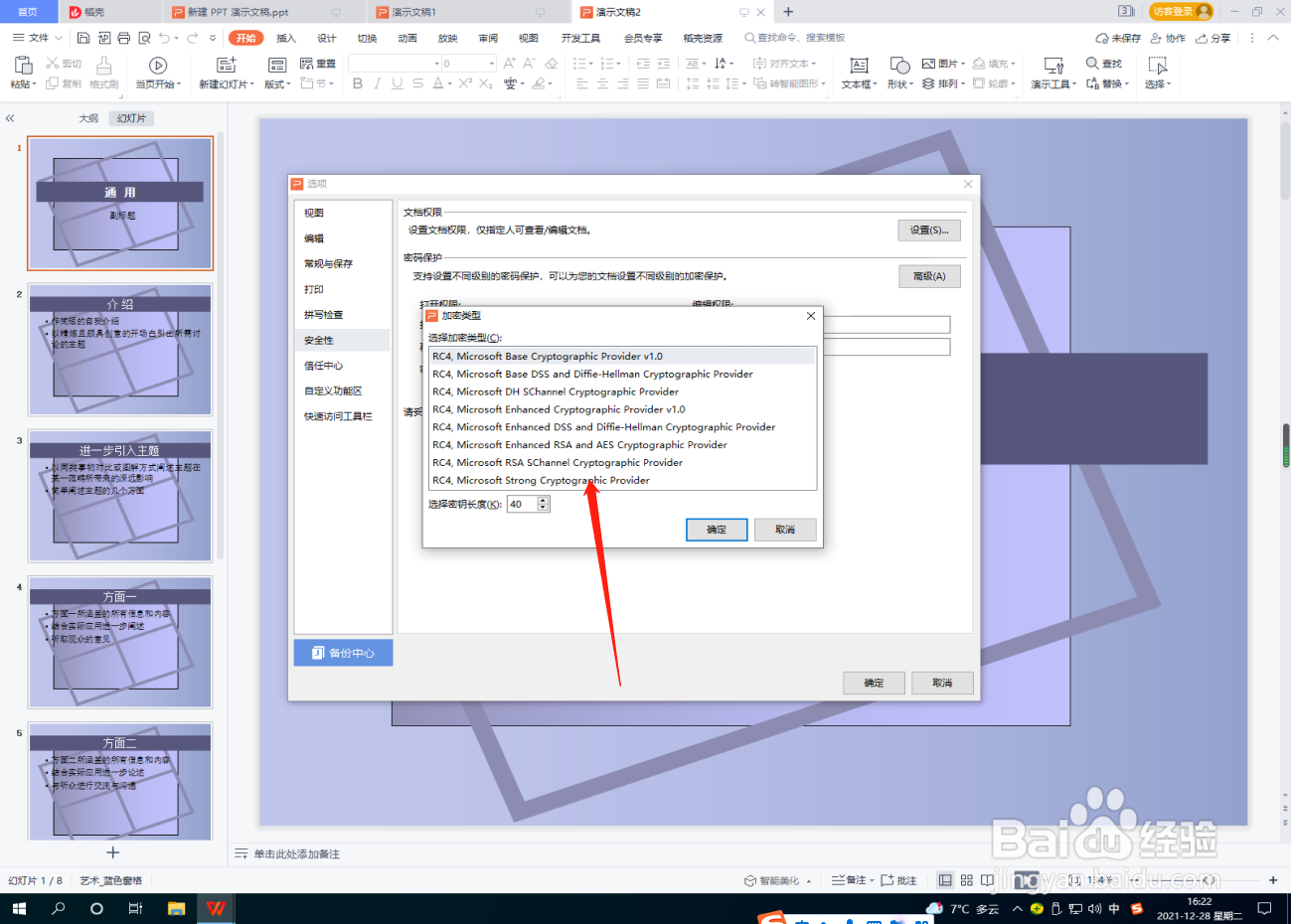Click the Print icon in the quick access bar
This screenshot has height=924, width=1291.
[x=123, y=38]
